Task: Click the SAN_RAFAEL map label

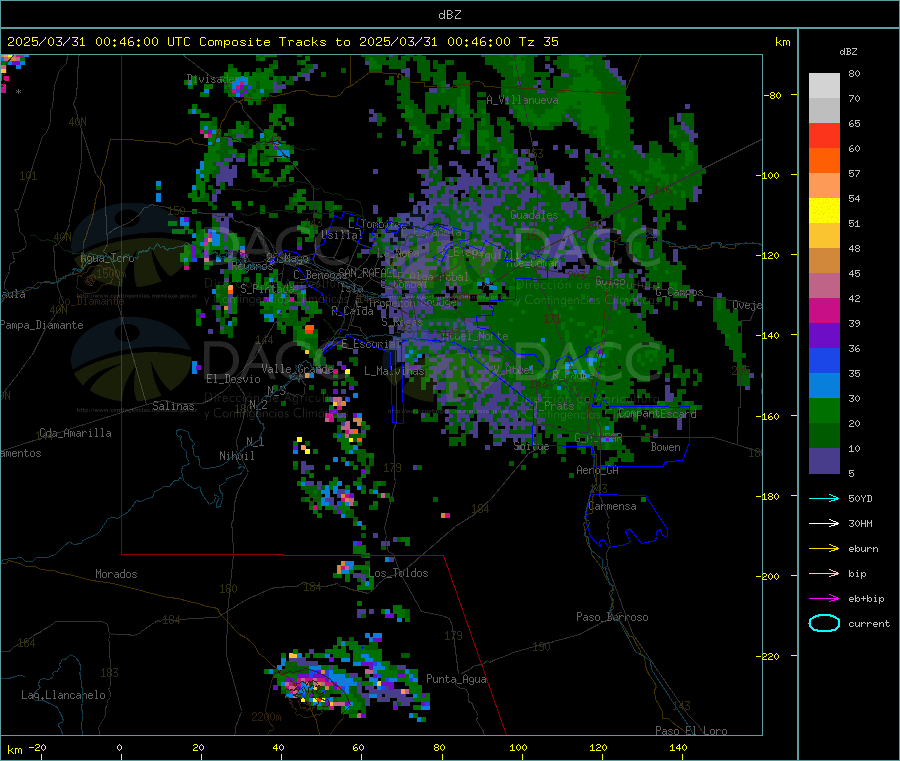Action: [366, 272]
